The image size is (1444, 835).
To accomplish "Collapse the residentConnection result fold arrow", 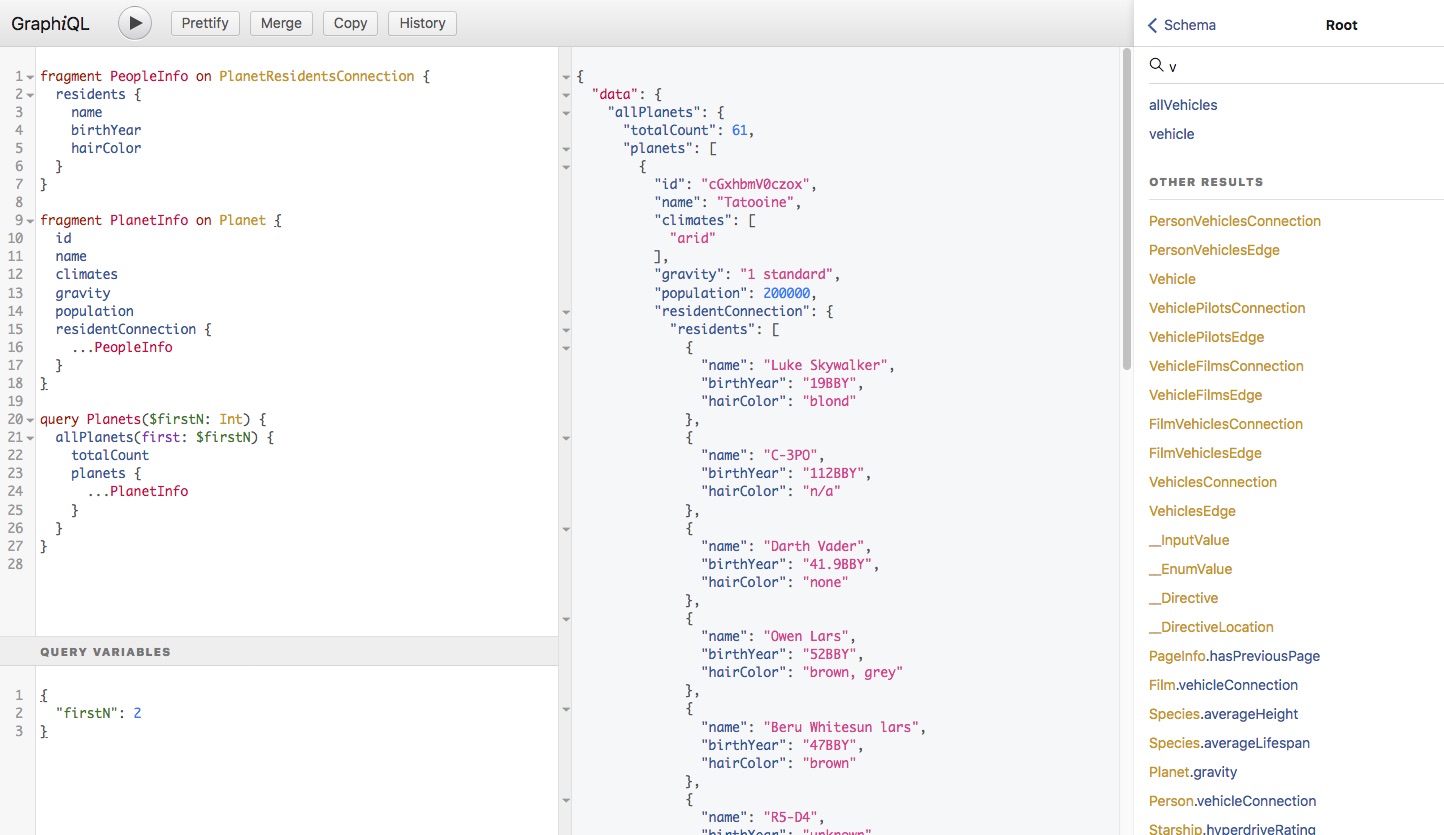I will [x=567, y=314].
